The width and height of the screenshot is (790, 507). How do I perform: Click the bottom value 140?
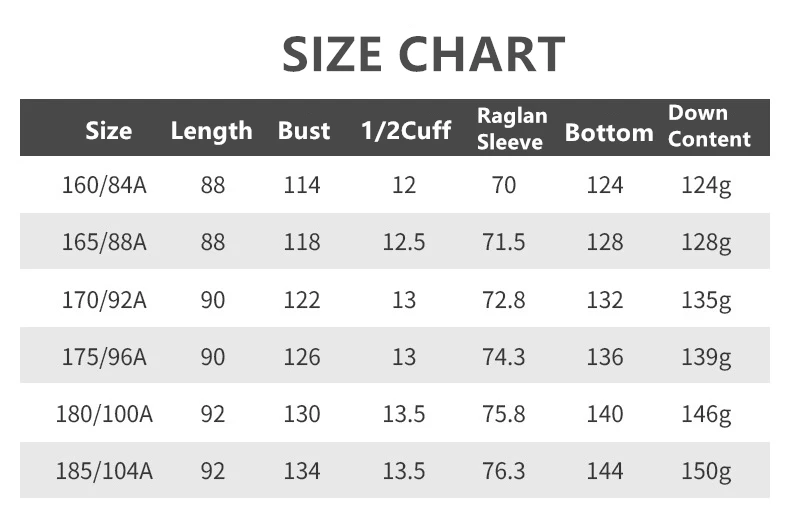pyautogui.click(x=604, y=414)
